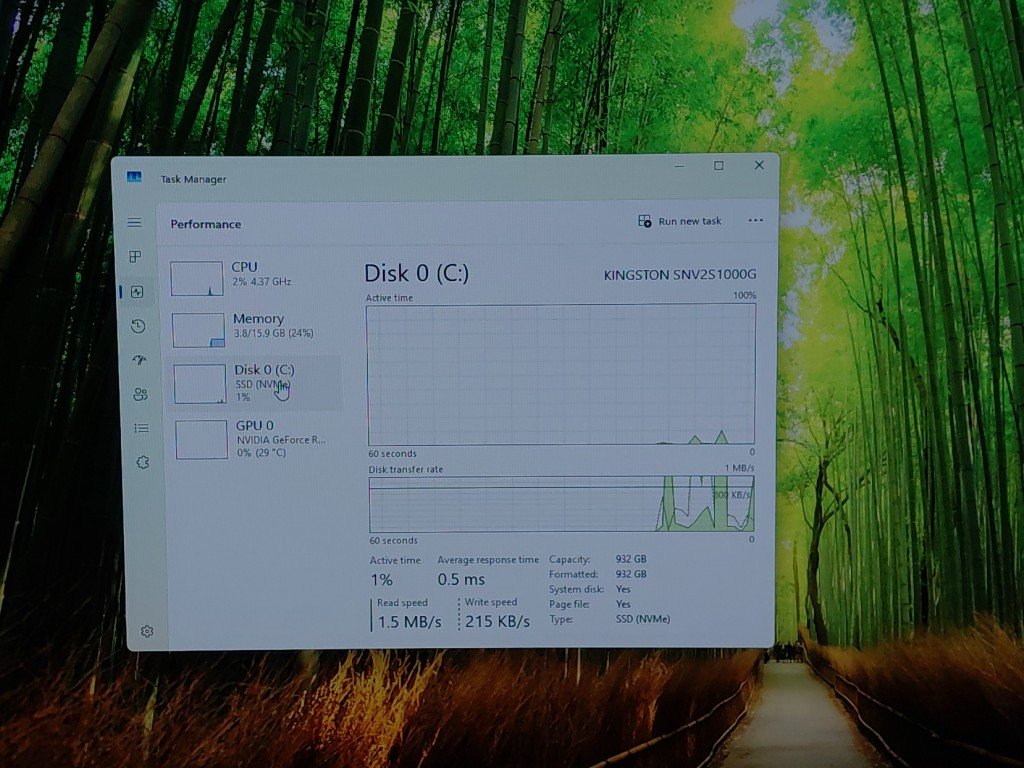Screen dimensions: 1024x768
Task: Open Task Manager Settings gear
Action: tap(147, 631)
